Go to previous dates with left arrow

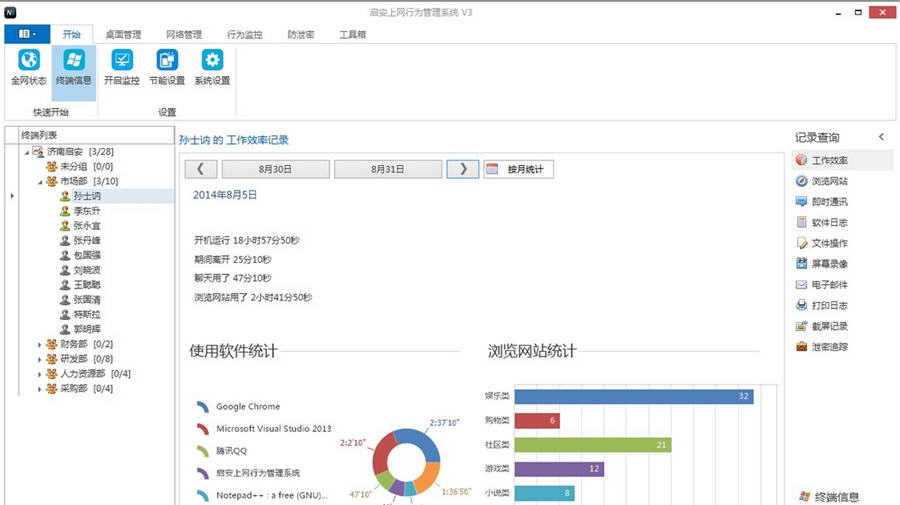(x=201, y=169)
